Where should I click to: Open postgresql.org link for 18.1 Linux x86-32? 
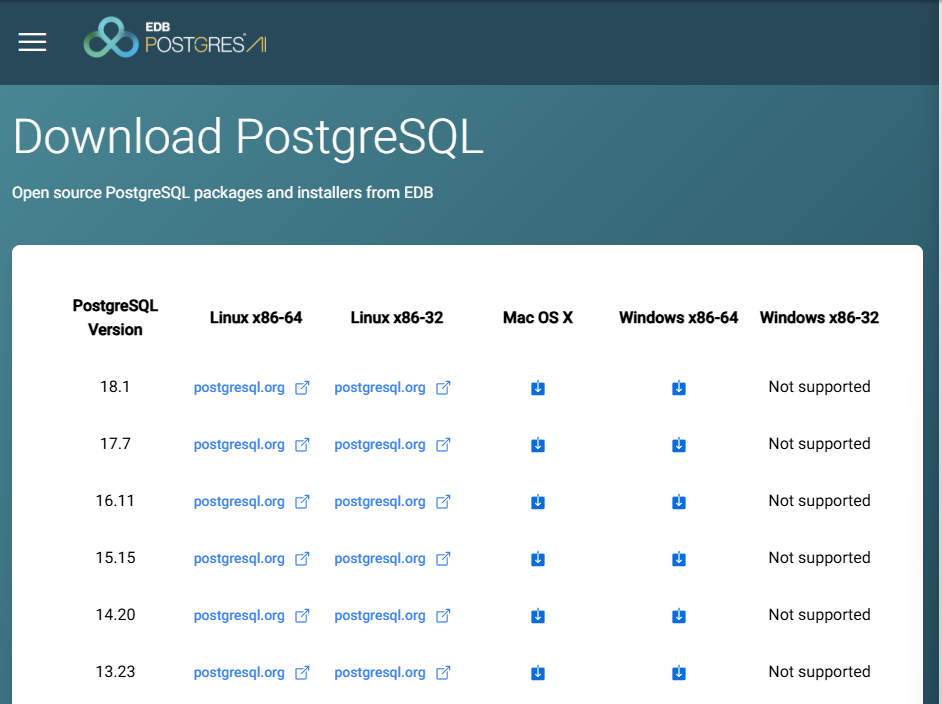392,387
